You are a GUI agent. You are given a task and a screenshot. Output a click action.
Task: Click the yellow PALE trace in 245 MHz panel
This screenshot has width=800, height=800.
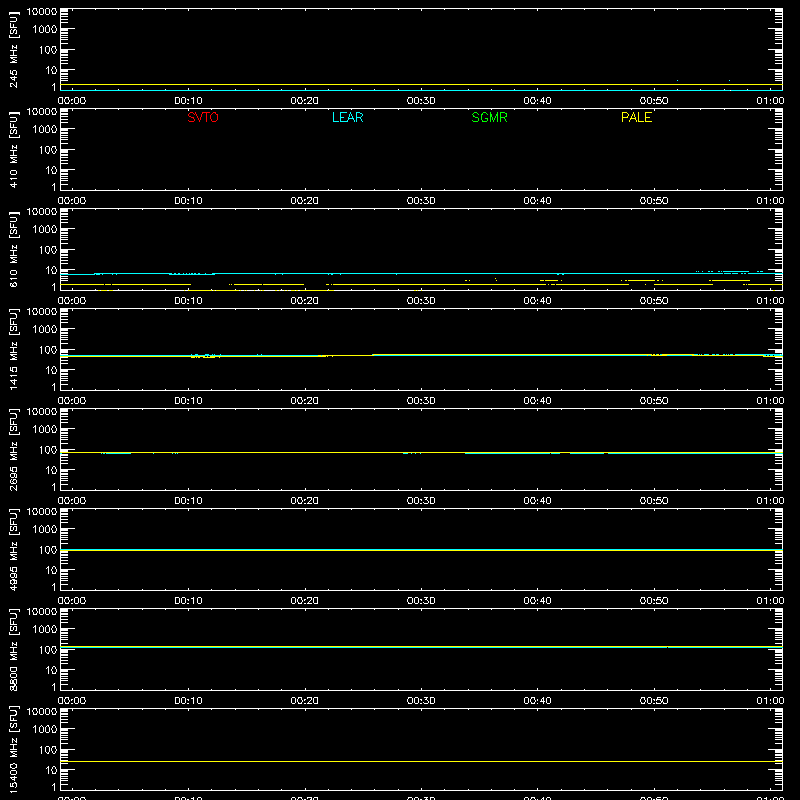point(421,85)
